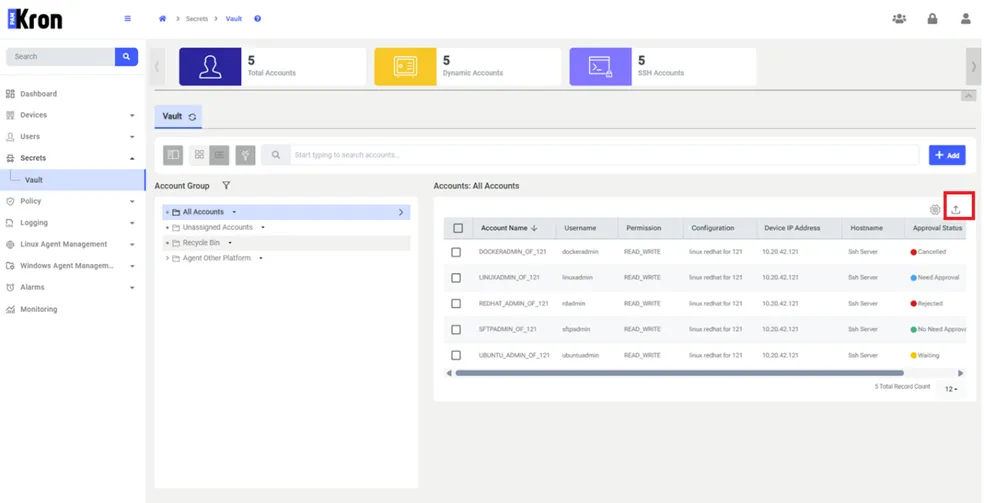Click the Total Accounts card icon
Screen dimensions: 984x503
(x=210, y=66)
